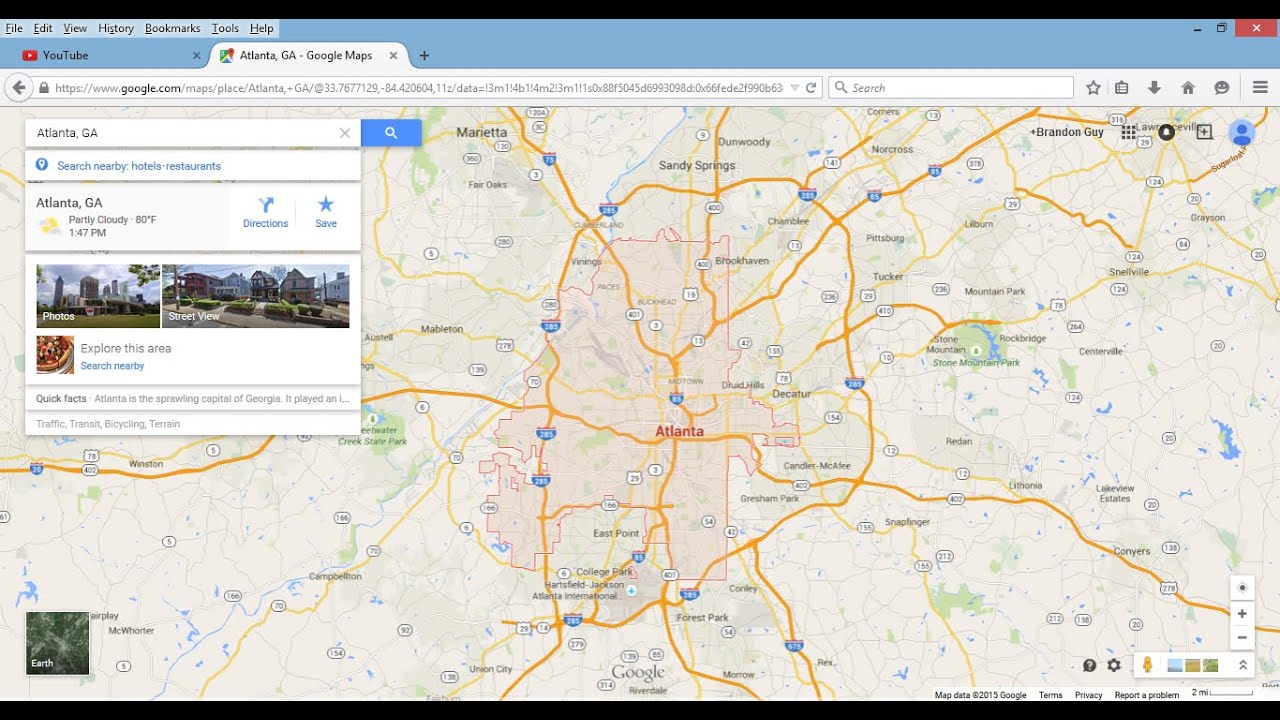This screenshot has height=720, width=1280.
Task: Open the File menu
Action: coord(14,28)
